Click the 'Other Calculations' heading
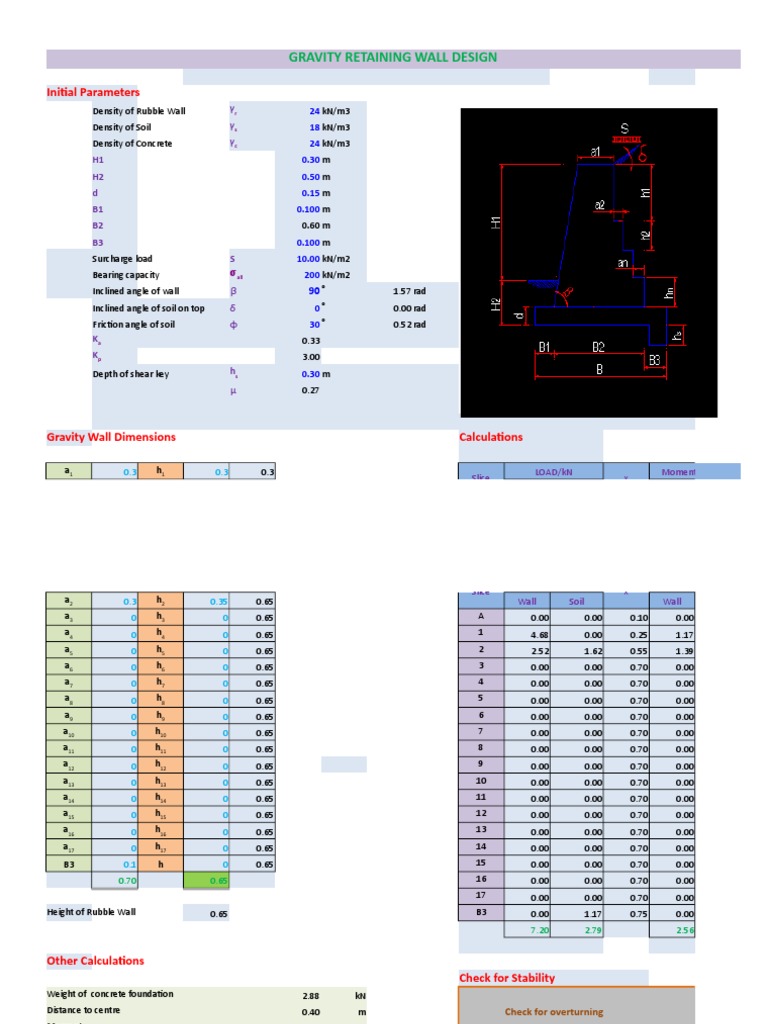This screenshot has height=1024, width=768. tap(95, 961)
